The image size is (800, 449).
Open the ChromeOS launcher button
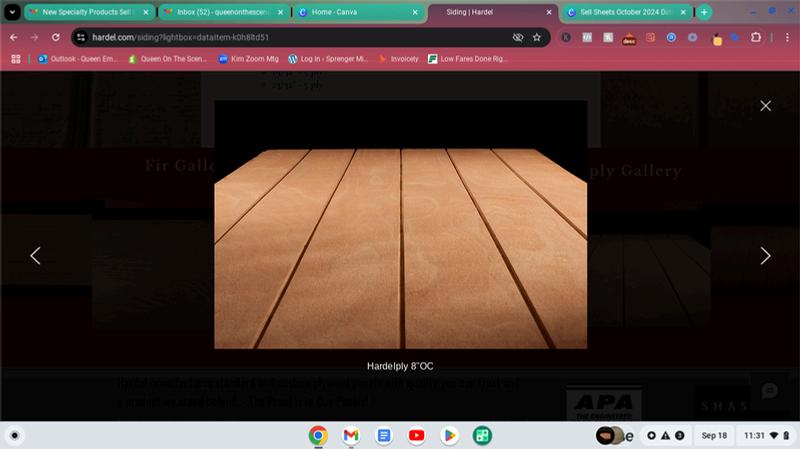point(15,435)
